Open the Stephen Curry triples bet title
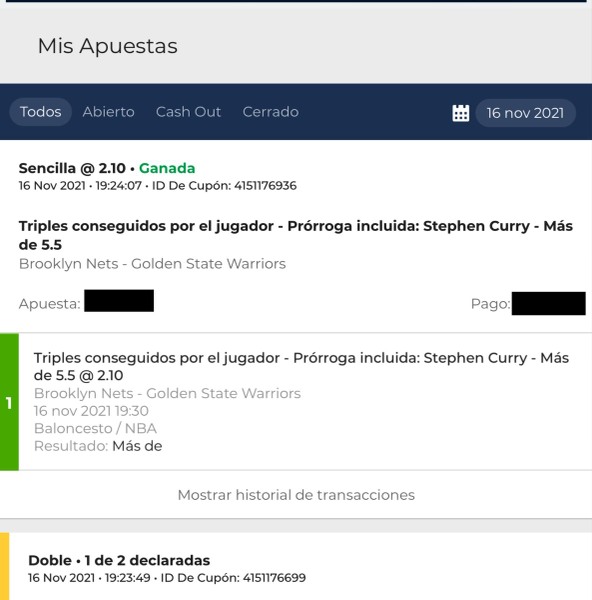The width and height of the screenshot is (592, 600). pos(296,235)
